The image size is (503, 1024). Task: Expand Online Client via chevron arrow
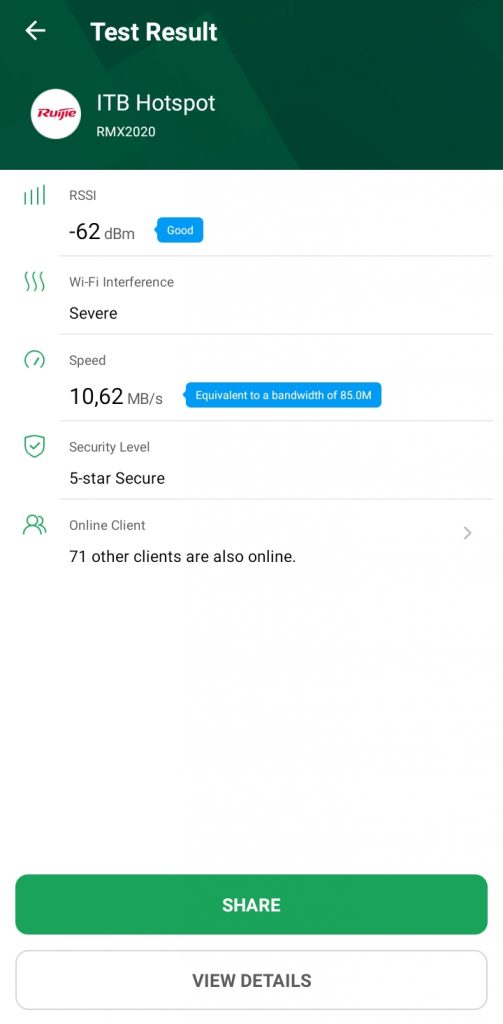[x=467, y=534]
